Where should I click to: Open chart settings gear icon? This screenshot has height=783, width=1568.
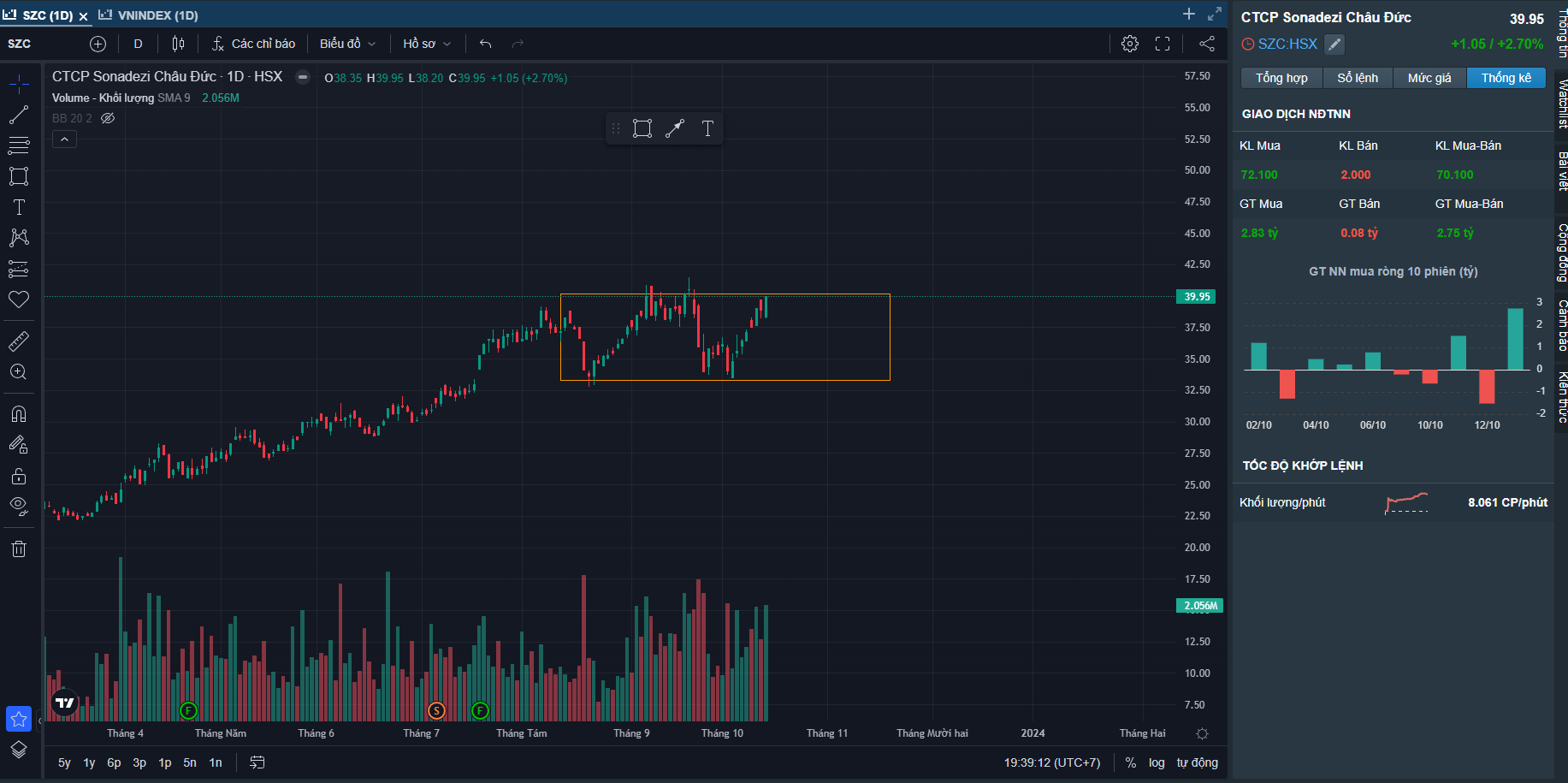(x=1130, y=44)
